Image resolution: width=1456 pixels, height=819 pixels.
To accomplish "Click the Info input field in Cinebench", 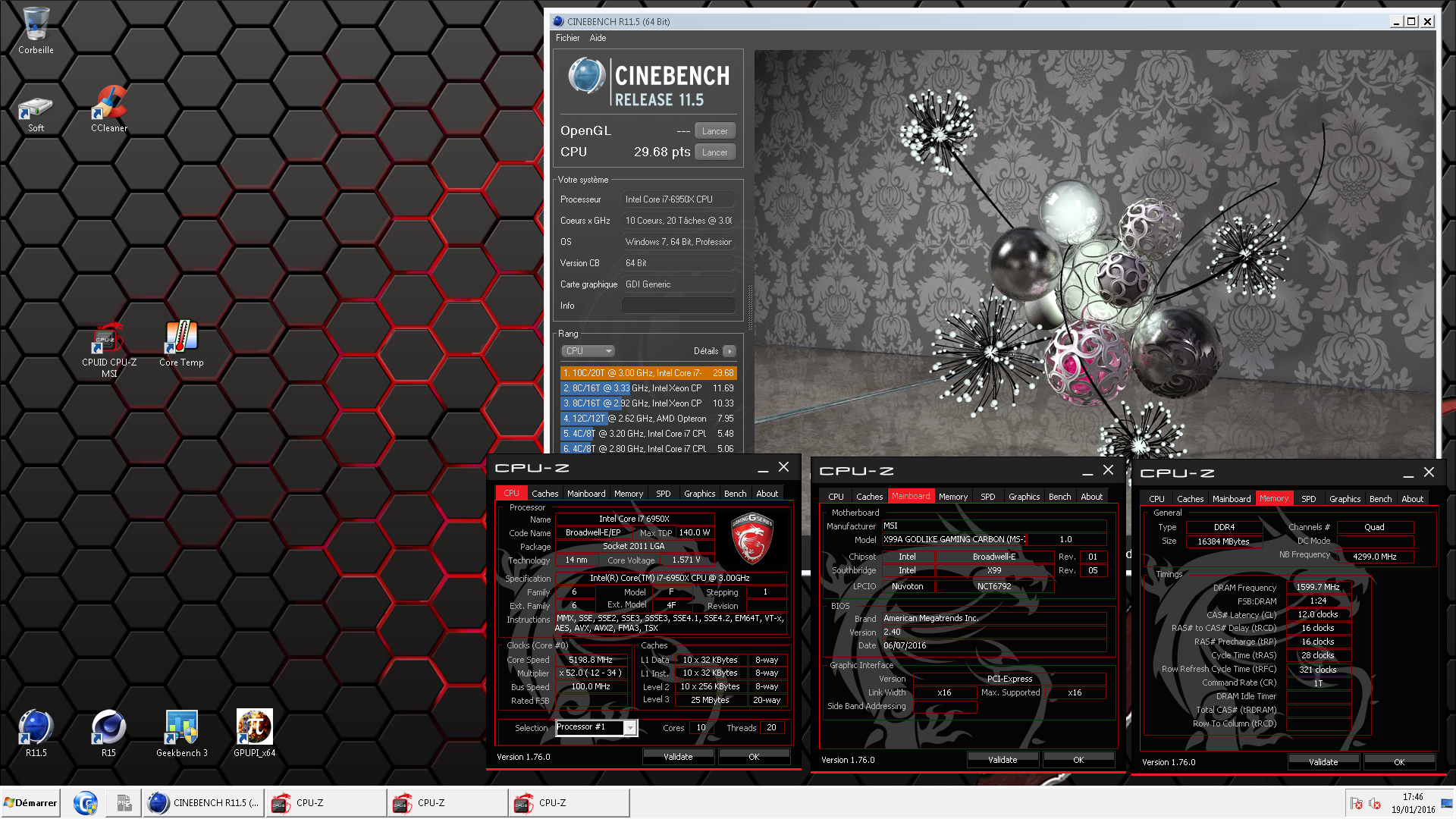I will click(x=678, y=306).
